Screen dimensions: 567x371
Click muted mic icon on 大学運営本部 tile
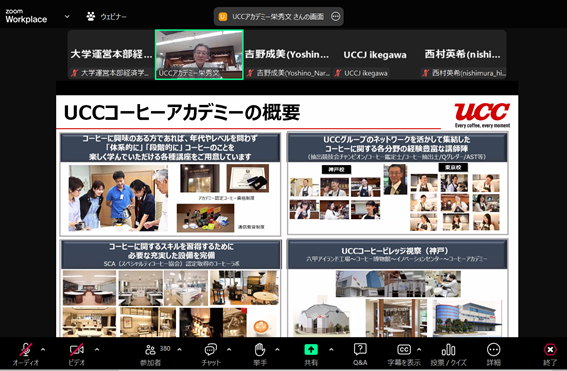coord(74,73)
